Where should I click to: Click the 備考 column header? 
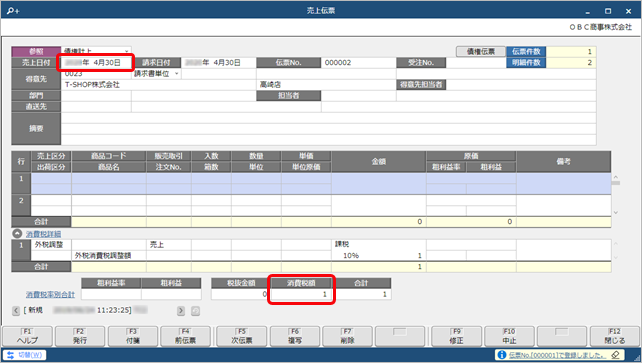tap(563, 161)
